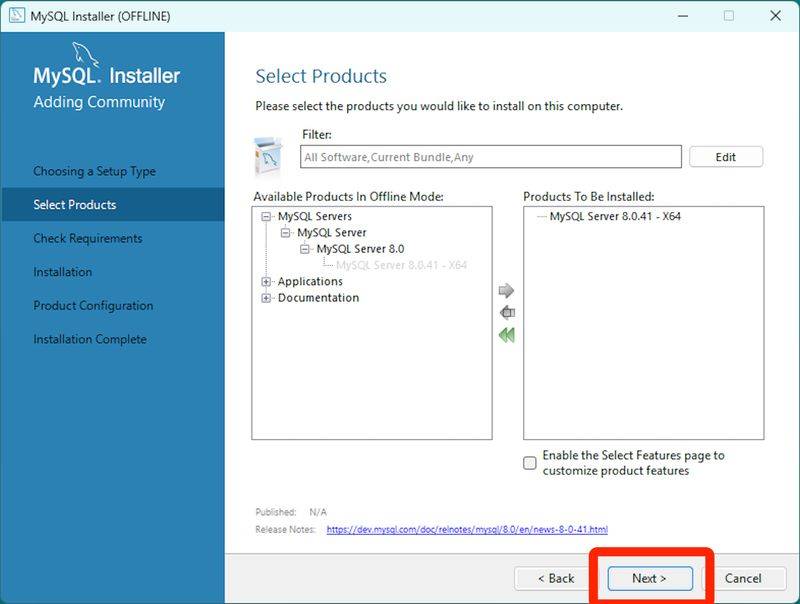
Task: Click the Next button
Action: pyautogui.click(x=649, y=578)
